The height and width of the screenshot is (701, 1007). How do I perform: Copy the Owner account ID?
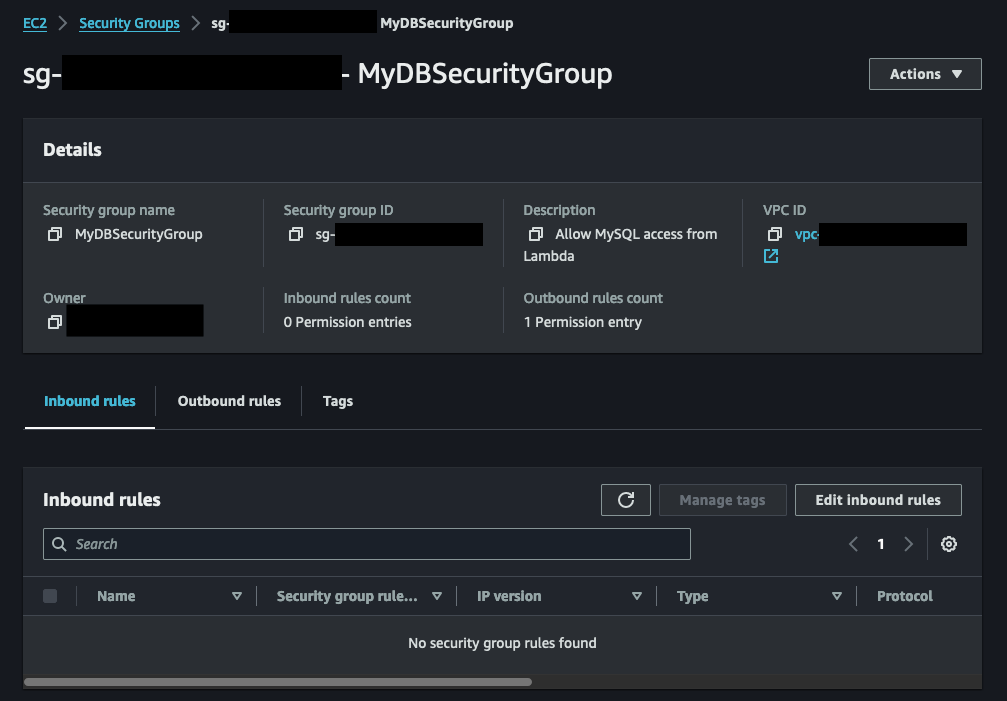click(54, 320)
